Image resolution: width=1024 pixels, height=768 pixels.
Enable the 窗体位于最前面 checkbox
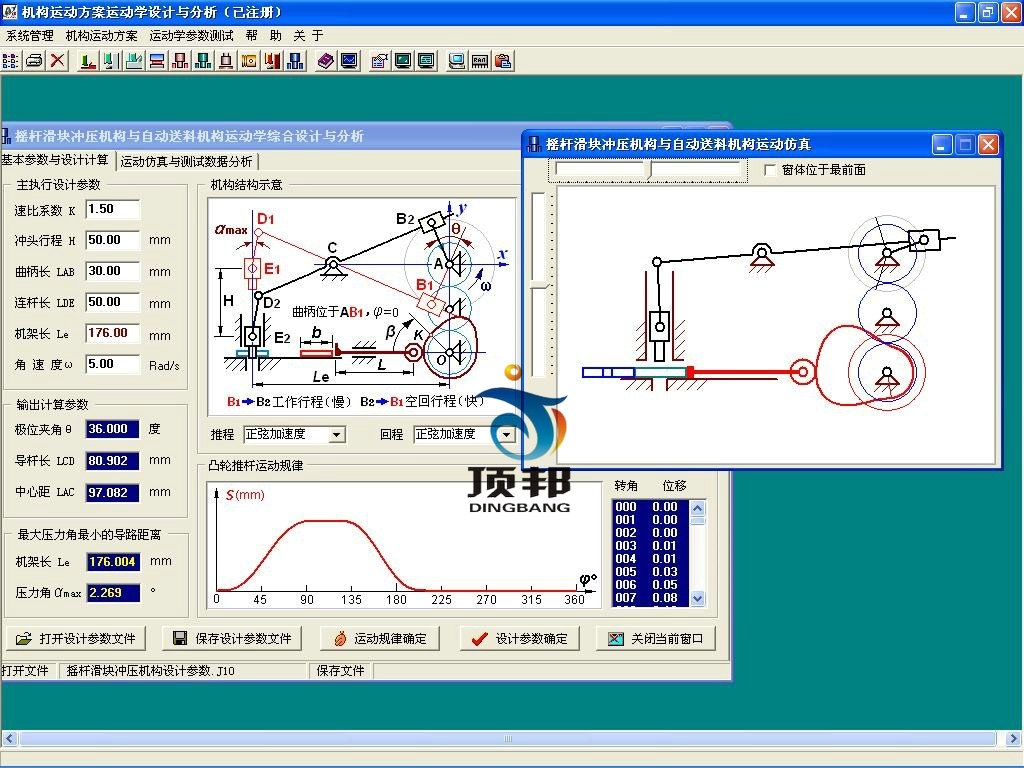770,170
